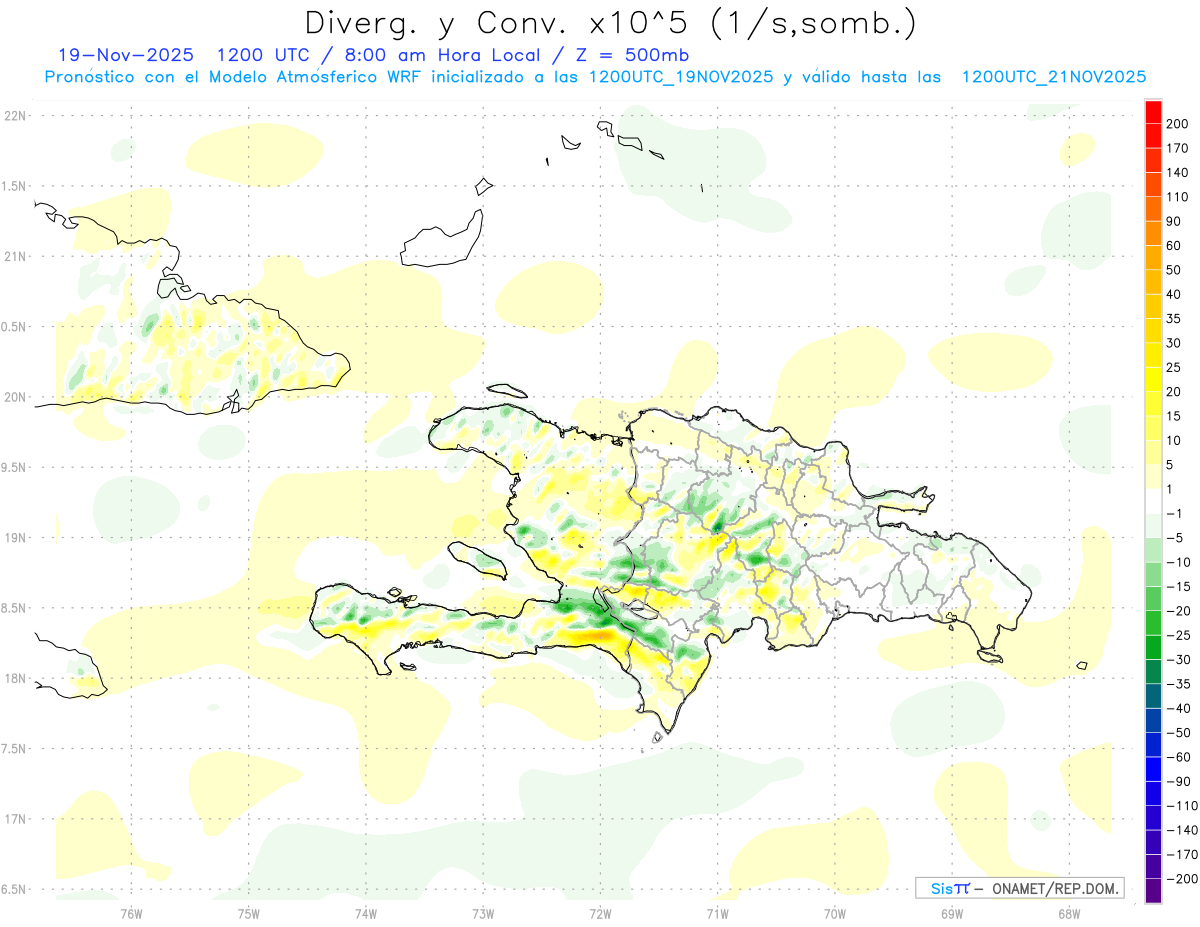Screen dimensions: 1200x927
Task: Click the 19N latitude label
Action: [x=14, y=537]
